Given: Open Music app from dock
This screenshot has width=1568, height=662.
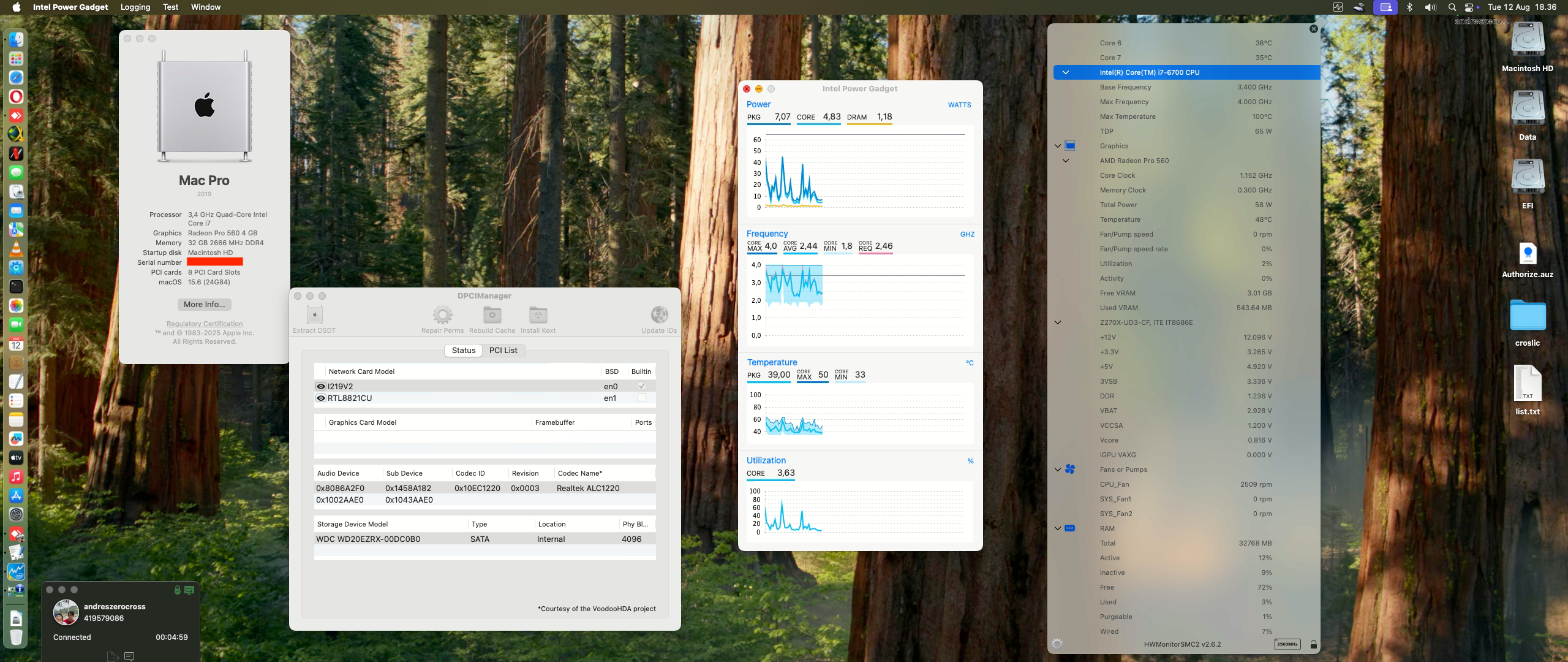Looking at the screenshot, I should [x=16, y=476].
